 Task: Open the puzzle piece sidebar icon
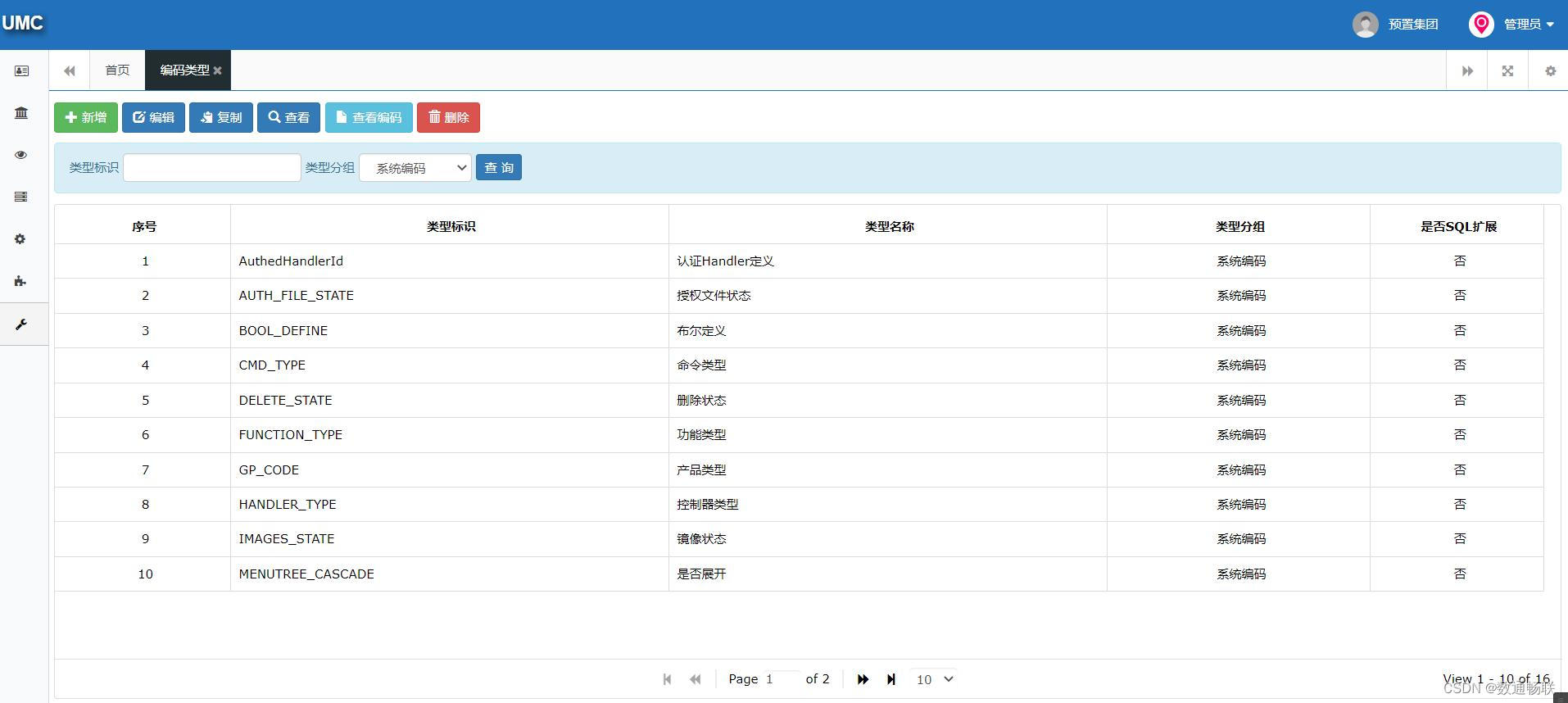coord(21,281)
